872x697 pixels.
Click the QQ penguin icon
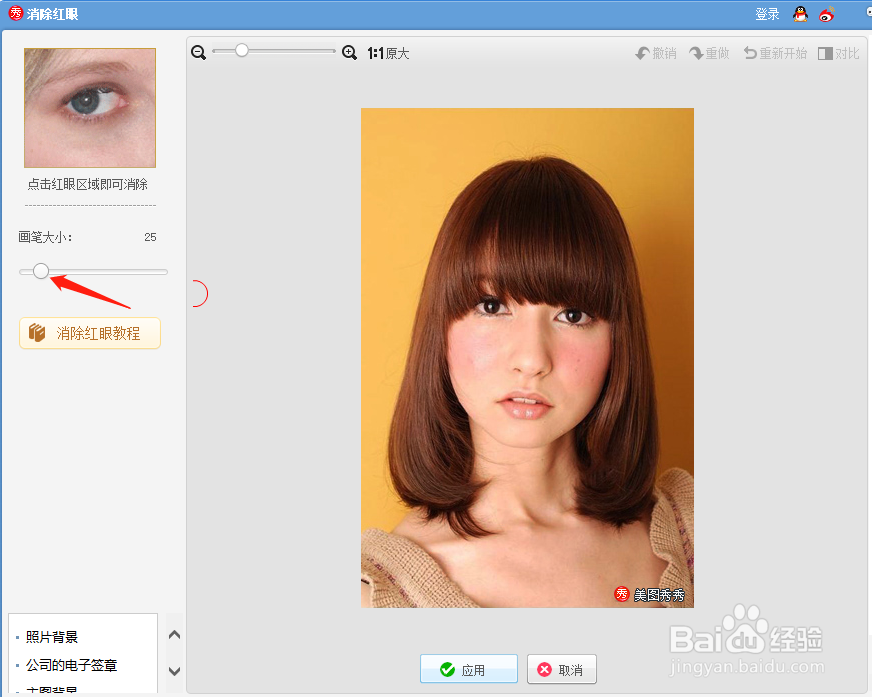(x=800, y=14)
